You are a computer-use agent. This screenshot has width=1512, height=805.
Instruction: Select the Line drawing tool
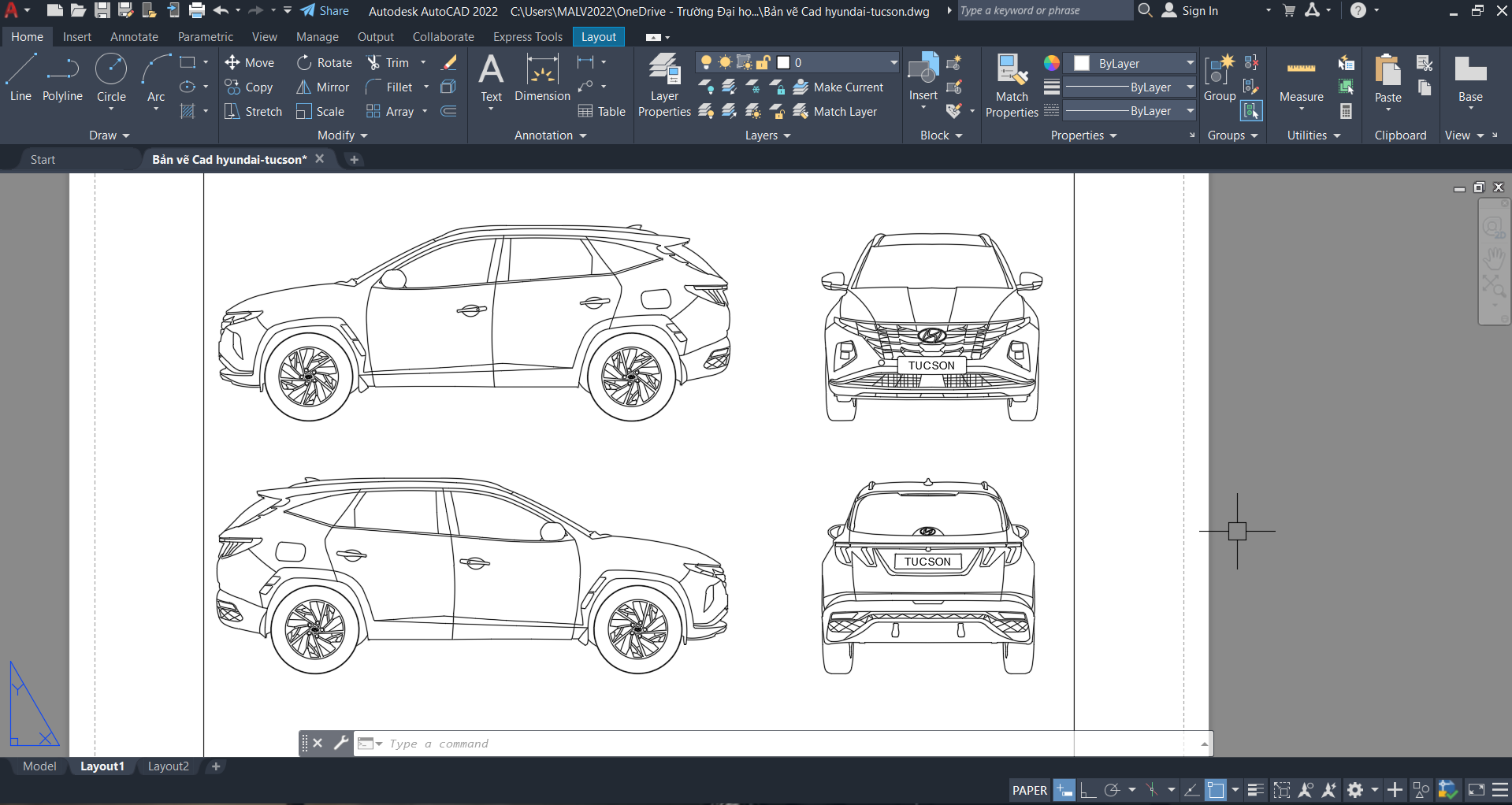coord(20,77)
